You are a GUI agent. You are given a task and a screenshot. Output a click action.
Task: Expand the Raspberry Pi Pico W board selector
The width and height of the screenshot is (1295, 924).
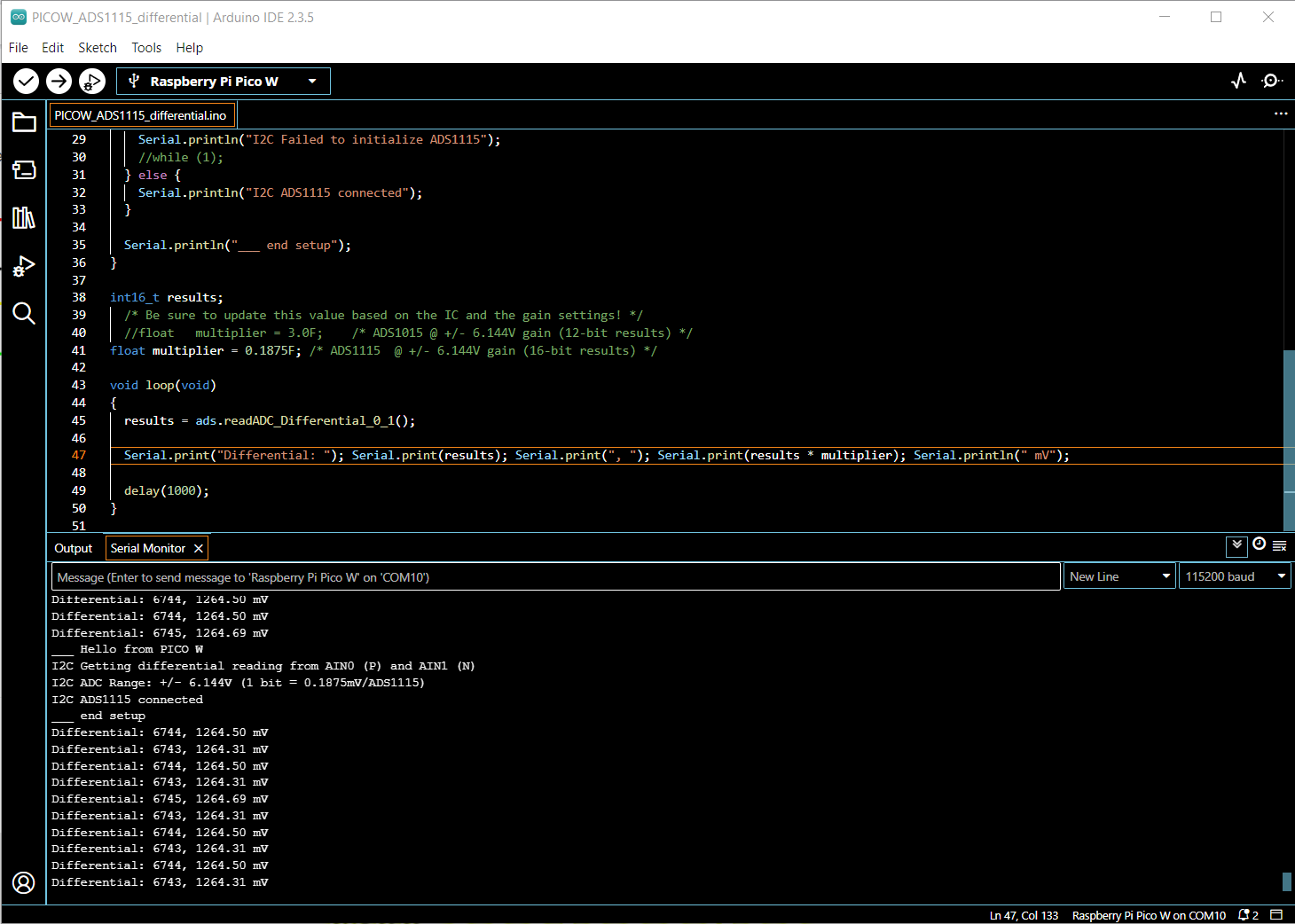(224, 82)
